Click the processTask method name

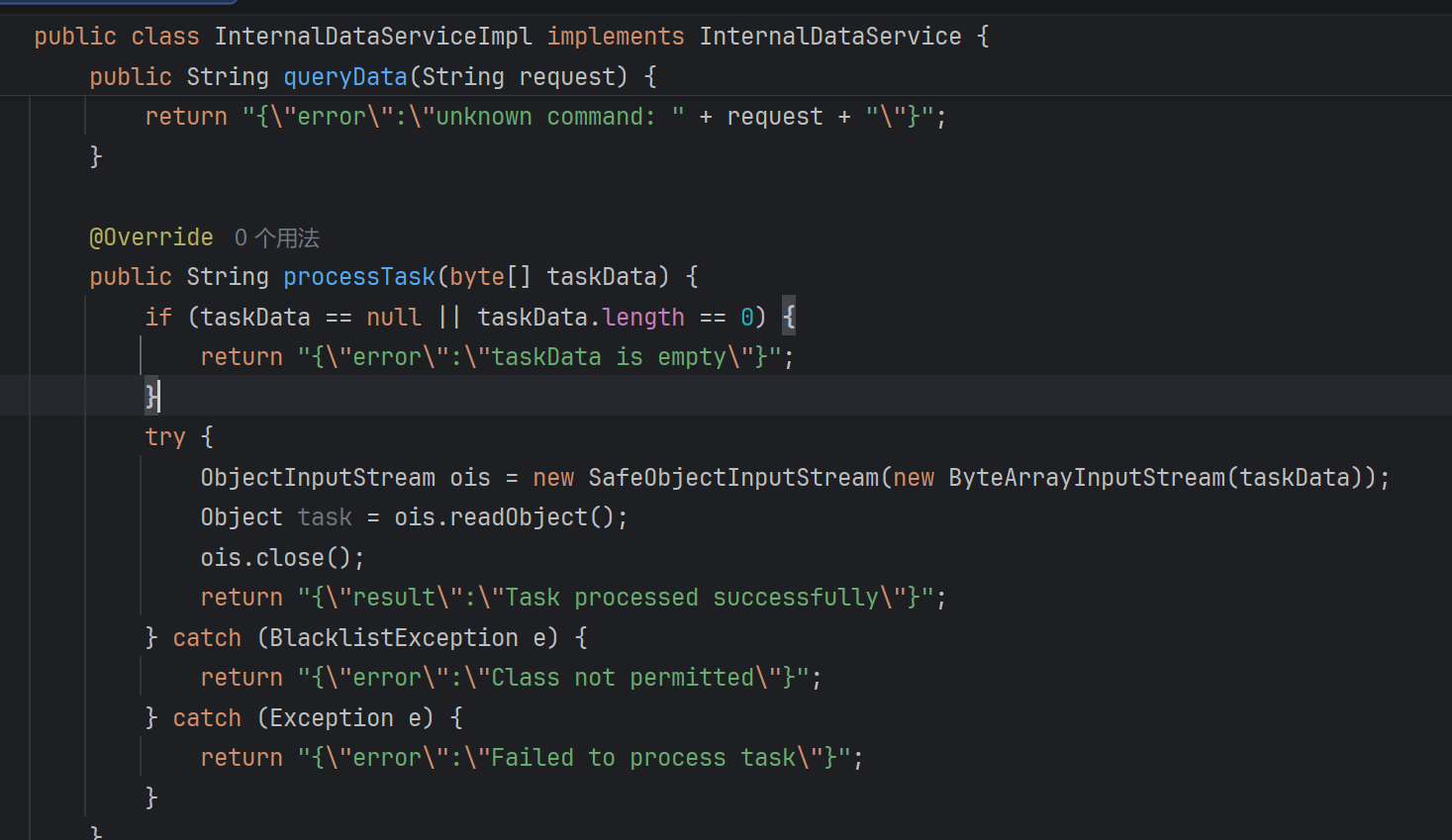click(x=359, y=277)
